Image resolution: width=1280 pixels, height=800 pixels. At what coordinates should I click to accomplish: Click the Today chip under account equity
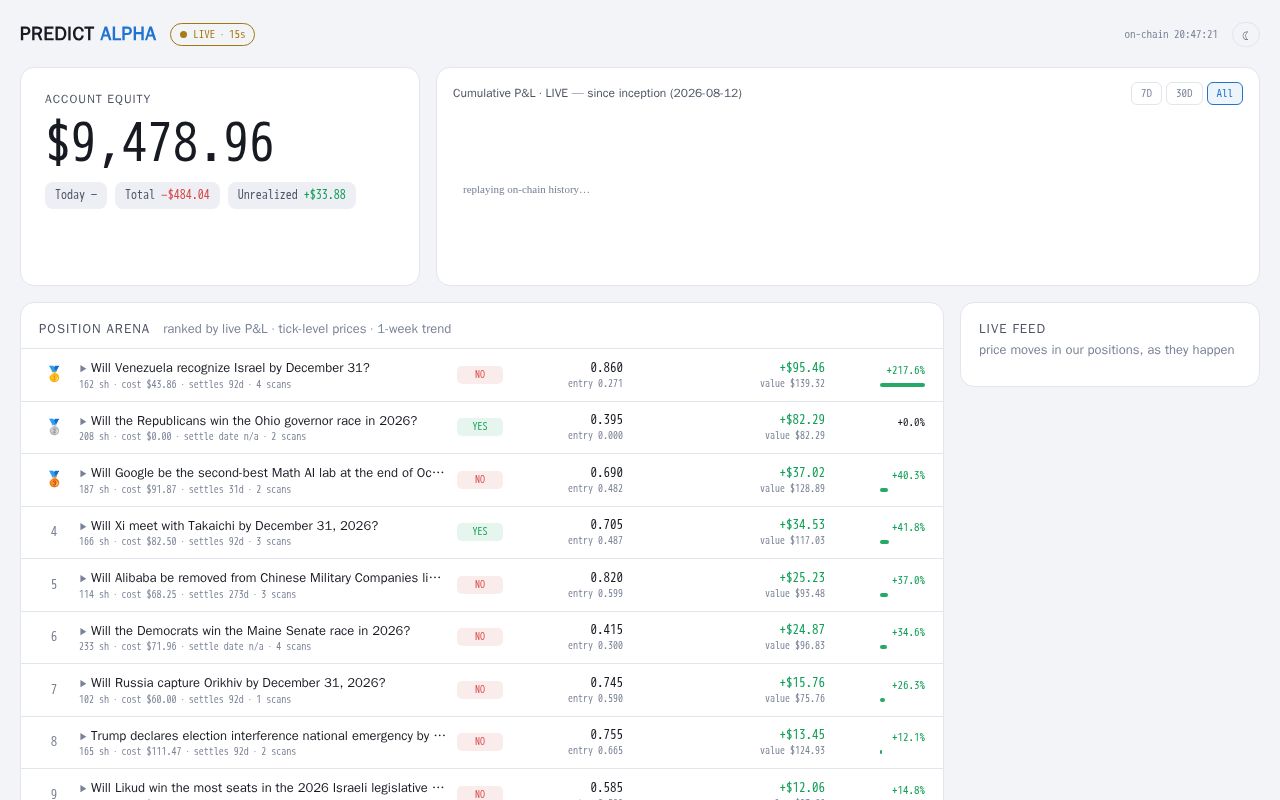76,195
